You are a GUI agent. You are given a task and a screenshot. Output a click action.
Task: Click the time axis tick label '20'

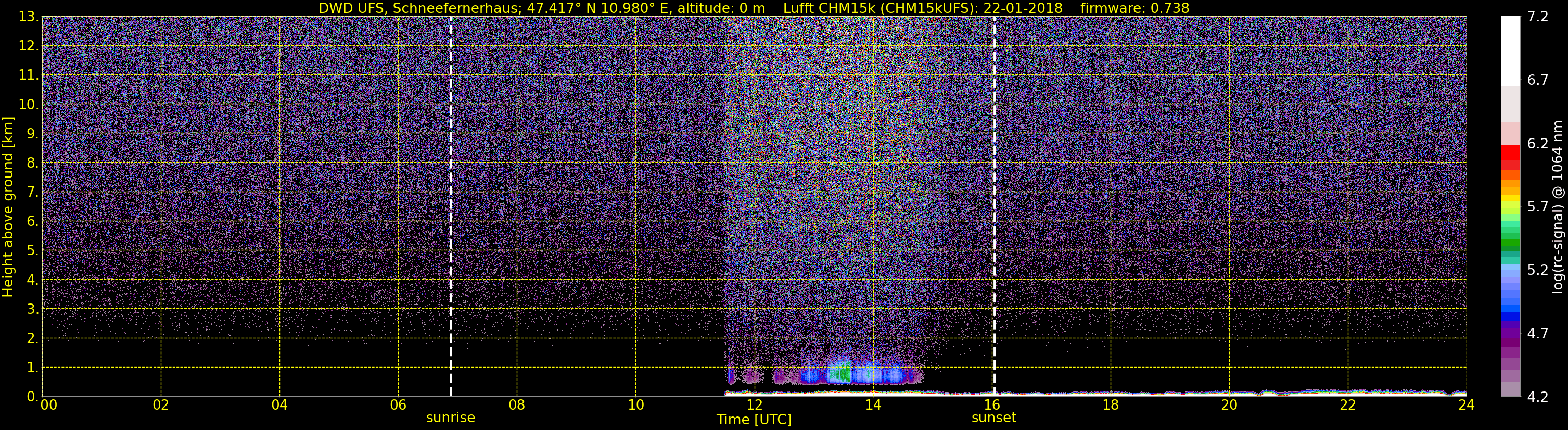pyautogui.click(x=1229, y=405)
